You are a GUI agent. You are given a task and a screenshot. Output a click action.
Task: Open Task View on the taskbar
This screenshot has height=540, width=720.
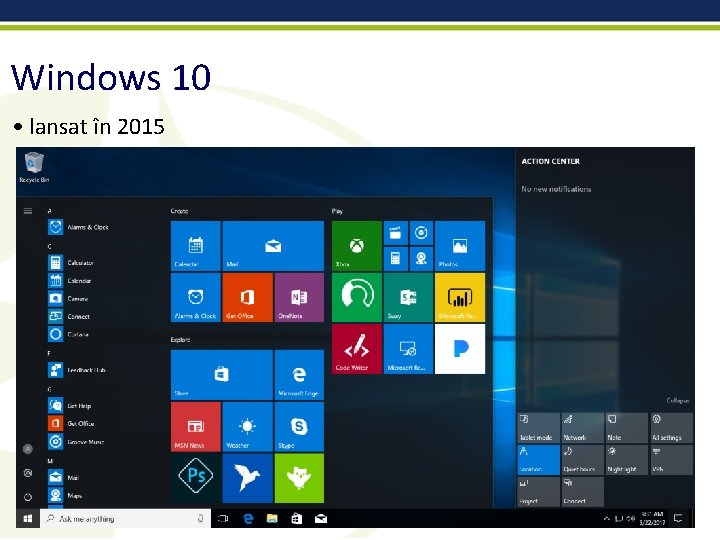223,518
